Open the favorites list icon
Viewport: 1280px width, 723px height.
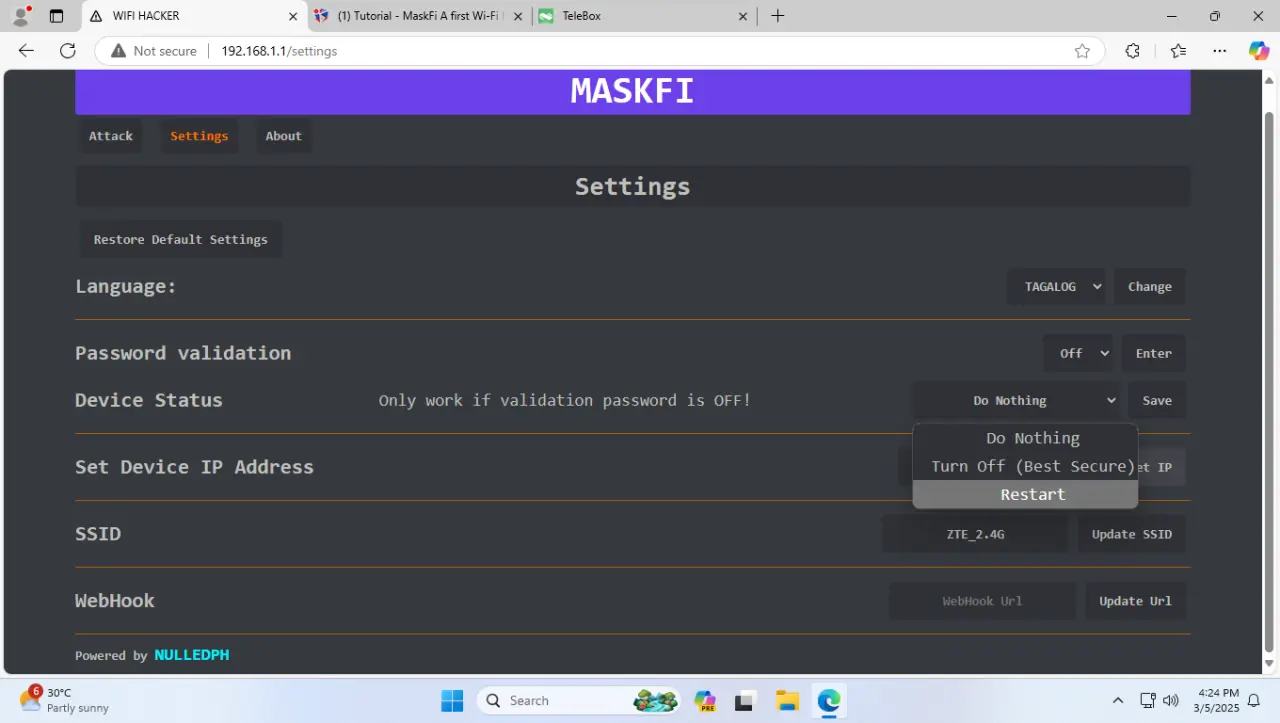coord(1178,51)
